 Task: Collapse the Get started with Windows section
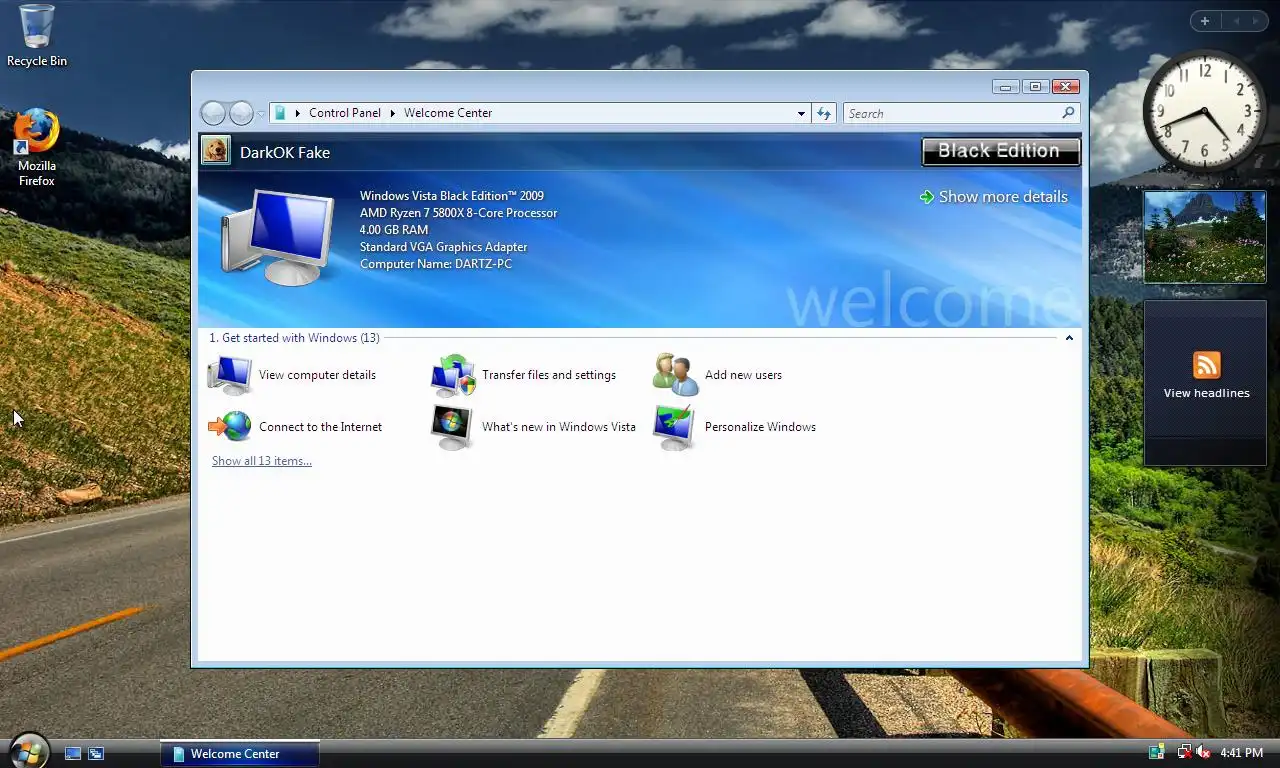click(1069, 338)
